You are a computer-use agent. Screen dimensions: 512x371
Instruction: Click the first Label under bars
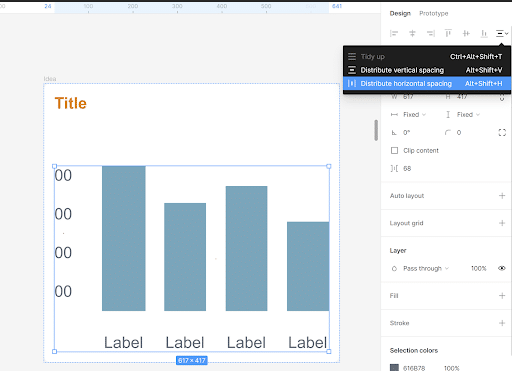tap(123, 343)
